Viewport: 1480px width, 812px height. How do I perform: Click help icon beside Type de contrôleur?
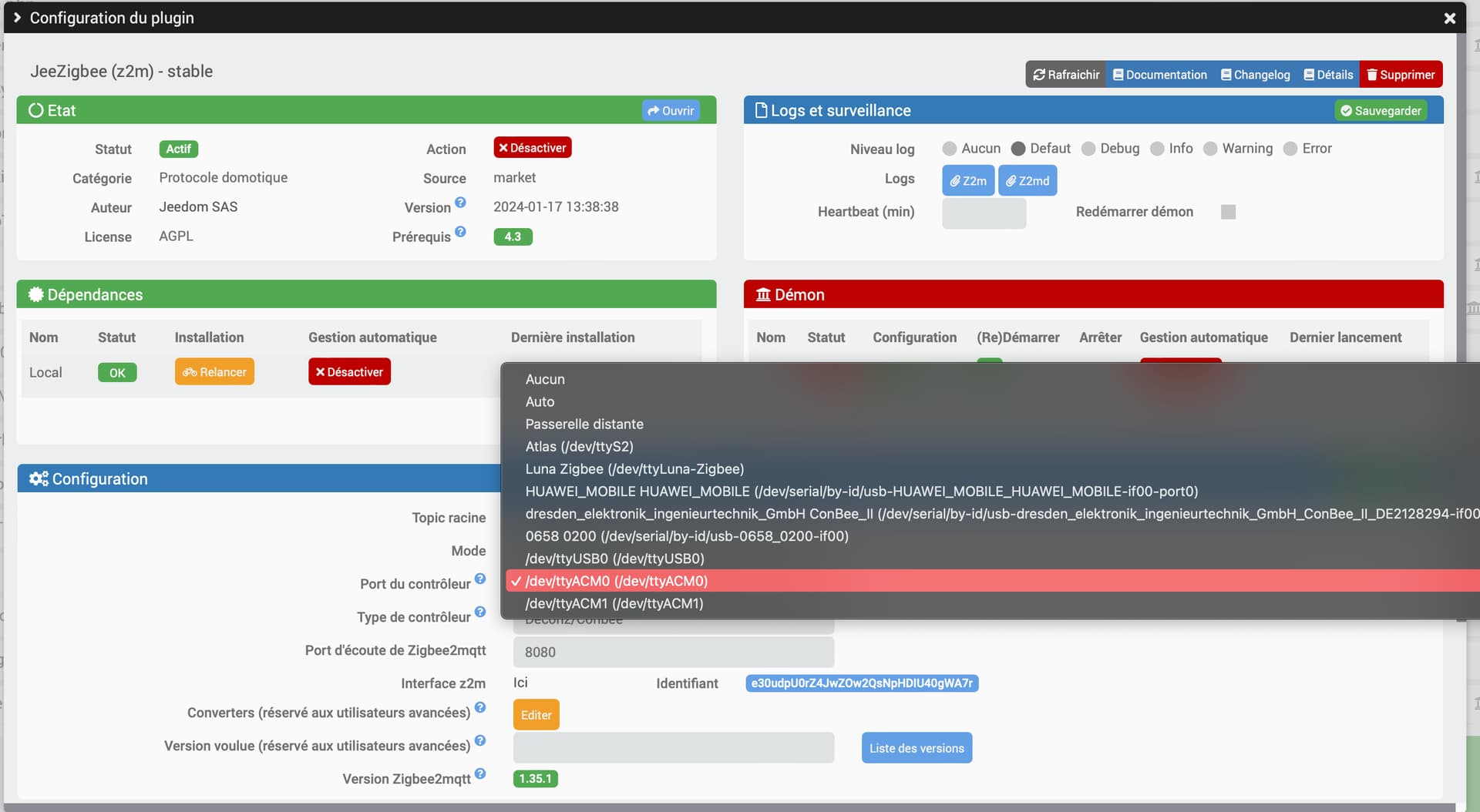tap(480, 612)
